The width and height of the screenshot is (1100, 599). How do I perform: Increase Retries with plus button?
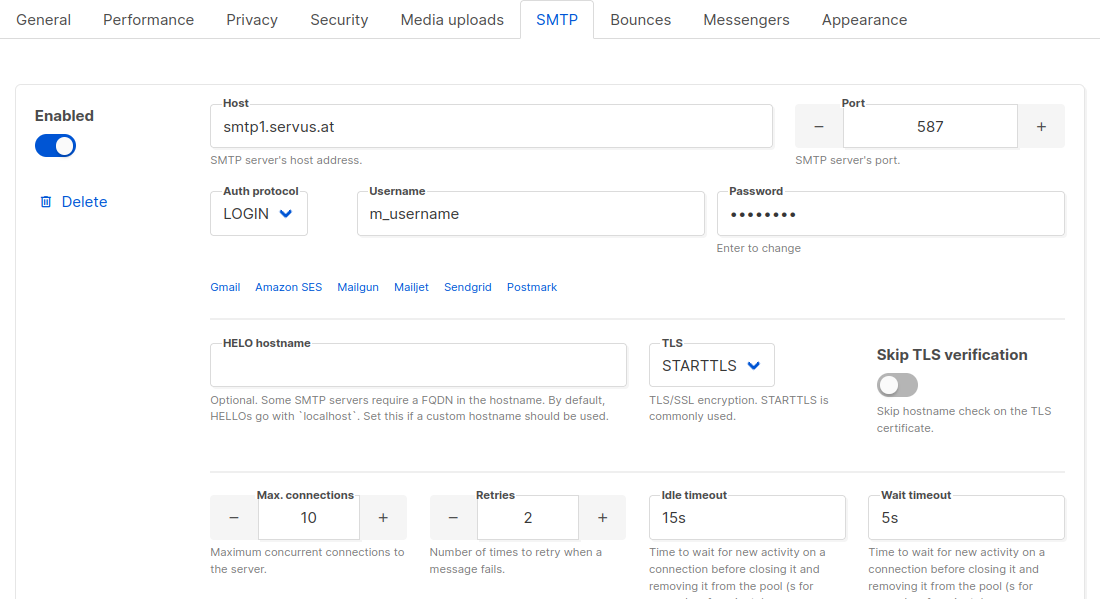point(602,518)
